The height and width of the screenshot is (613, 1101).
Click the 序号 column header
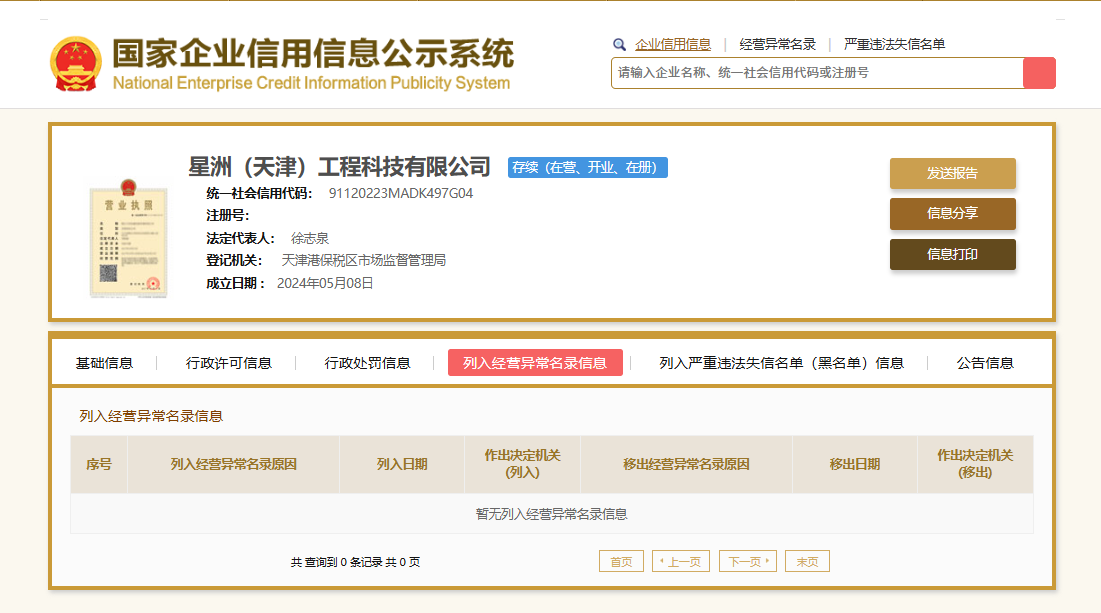pos(99,464)
